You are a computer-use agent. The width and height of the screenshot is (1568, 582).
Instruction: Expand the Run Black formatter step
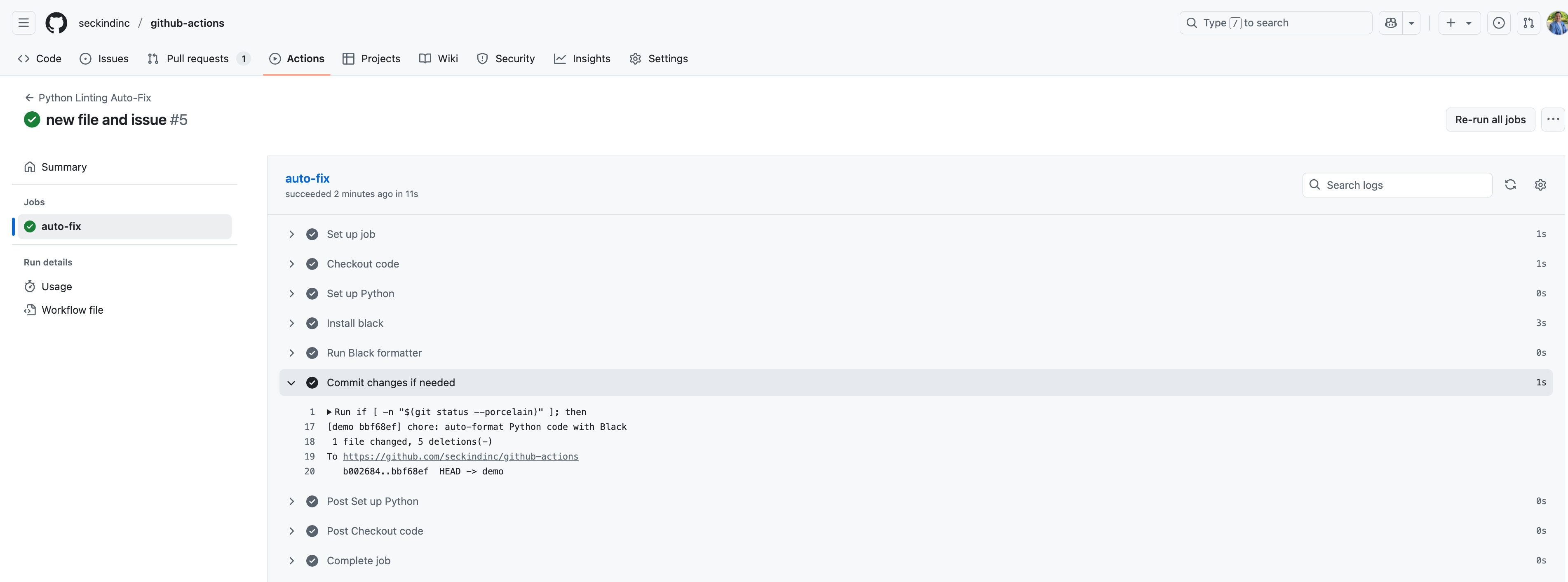coord(291,353)
